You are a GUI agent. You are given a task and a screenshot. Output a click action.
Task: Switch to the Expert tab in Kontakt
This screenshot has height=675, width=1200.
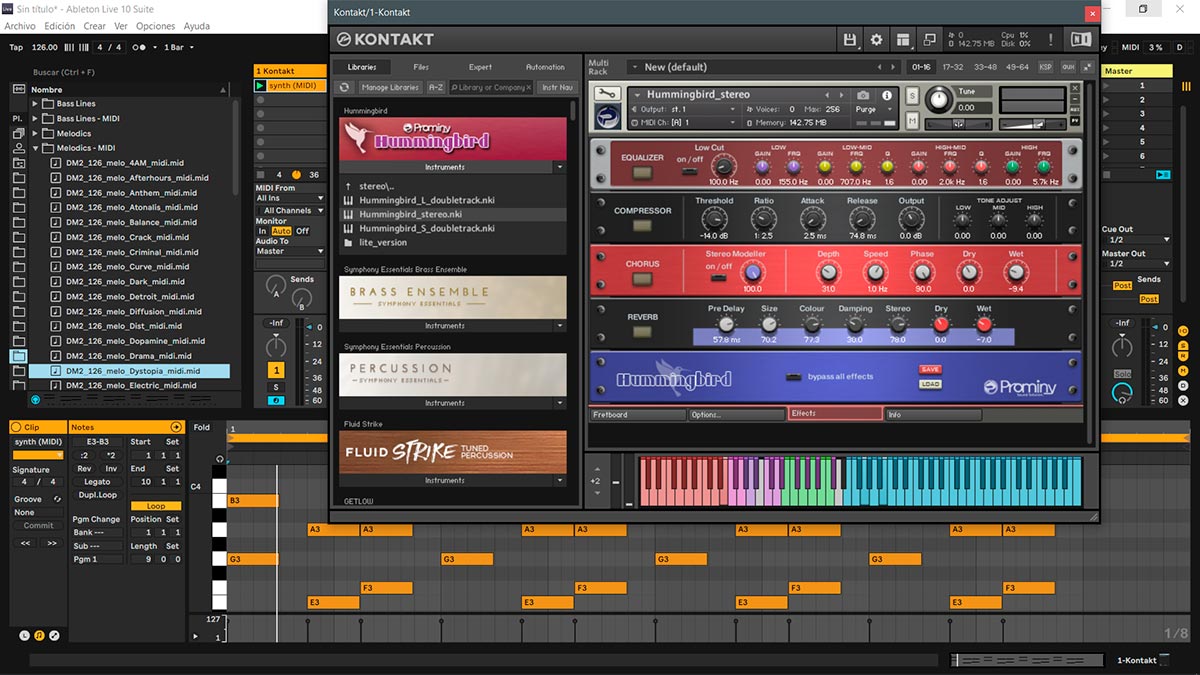point(481,67)
